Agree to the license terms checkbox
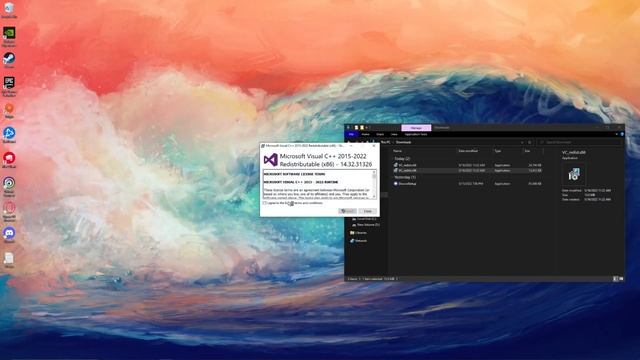 tap(264, 203)
